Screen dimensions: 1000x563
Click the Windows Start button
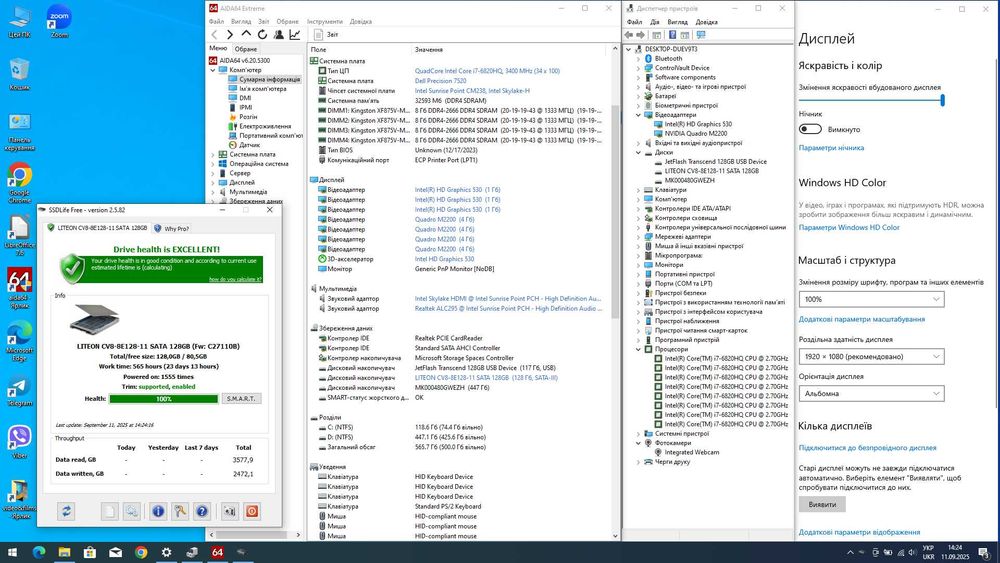click(13, 552)
